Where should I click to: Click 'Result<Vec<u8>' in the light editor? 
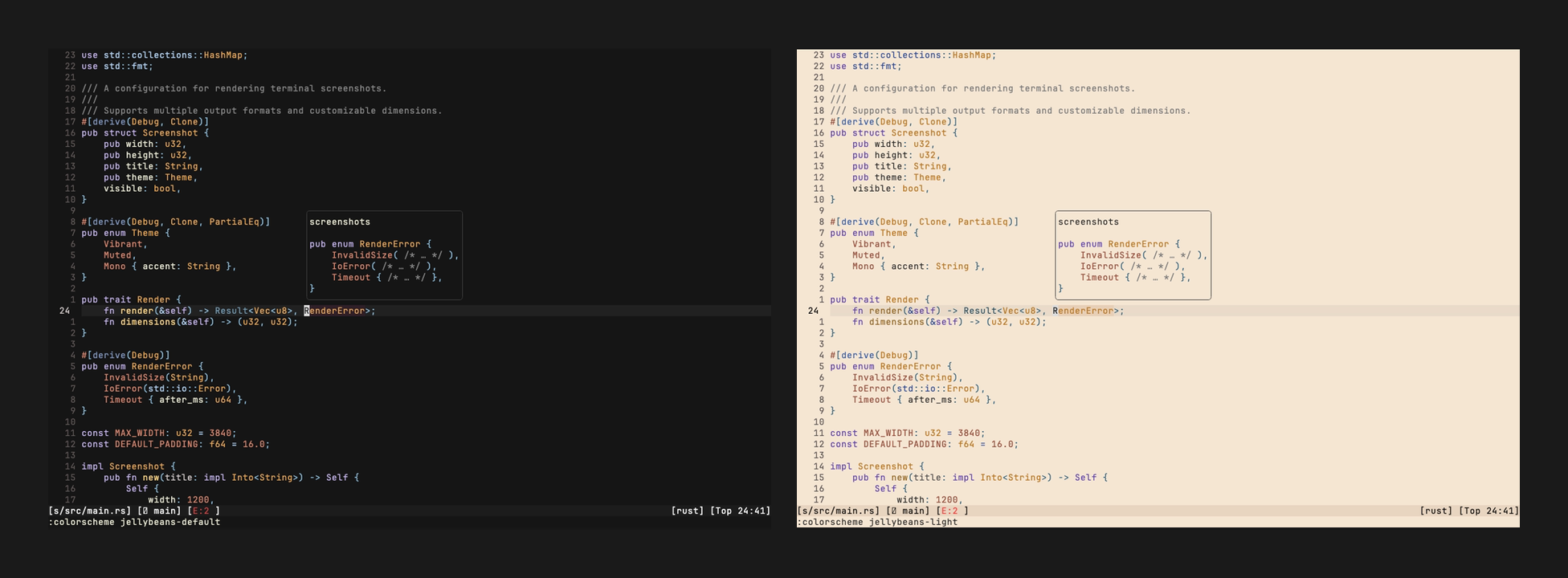tap(1002, 311)
